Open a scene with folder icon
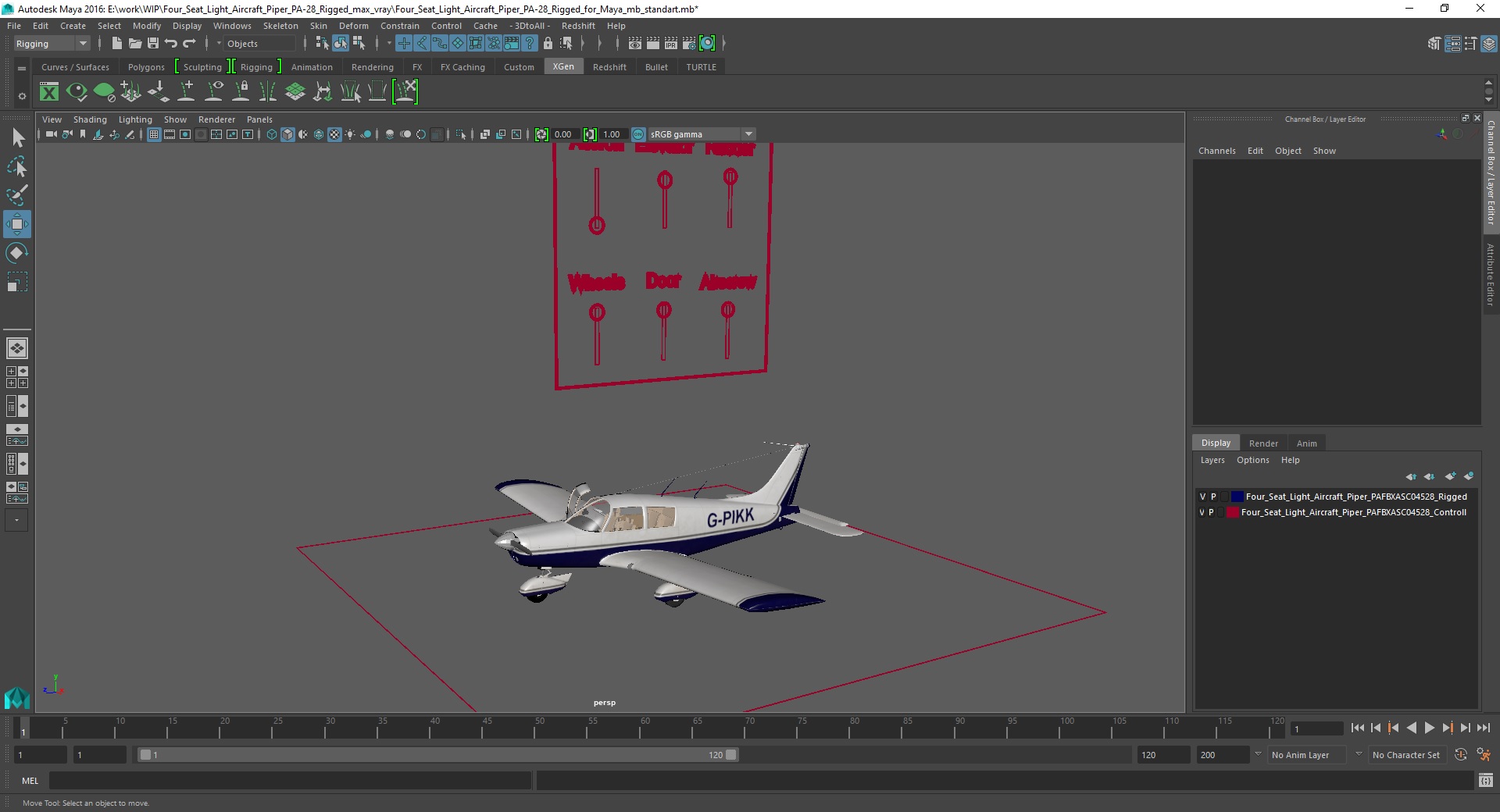Viewport: 1500px width, 812px height. [x=134, y=44]
